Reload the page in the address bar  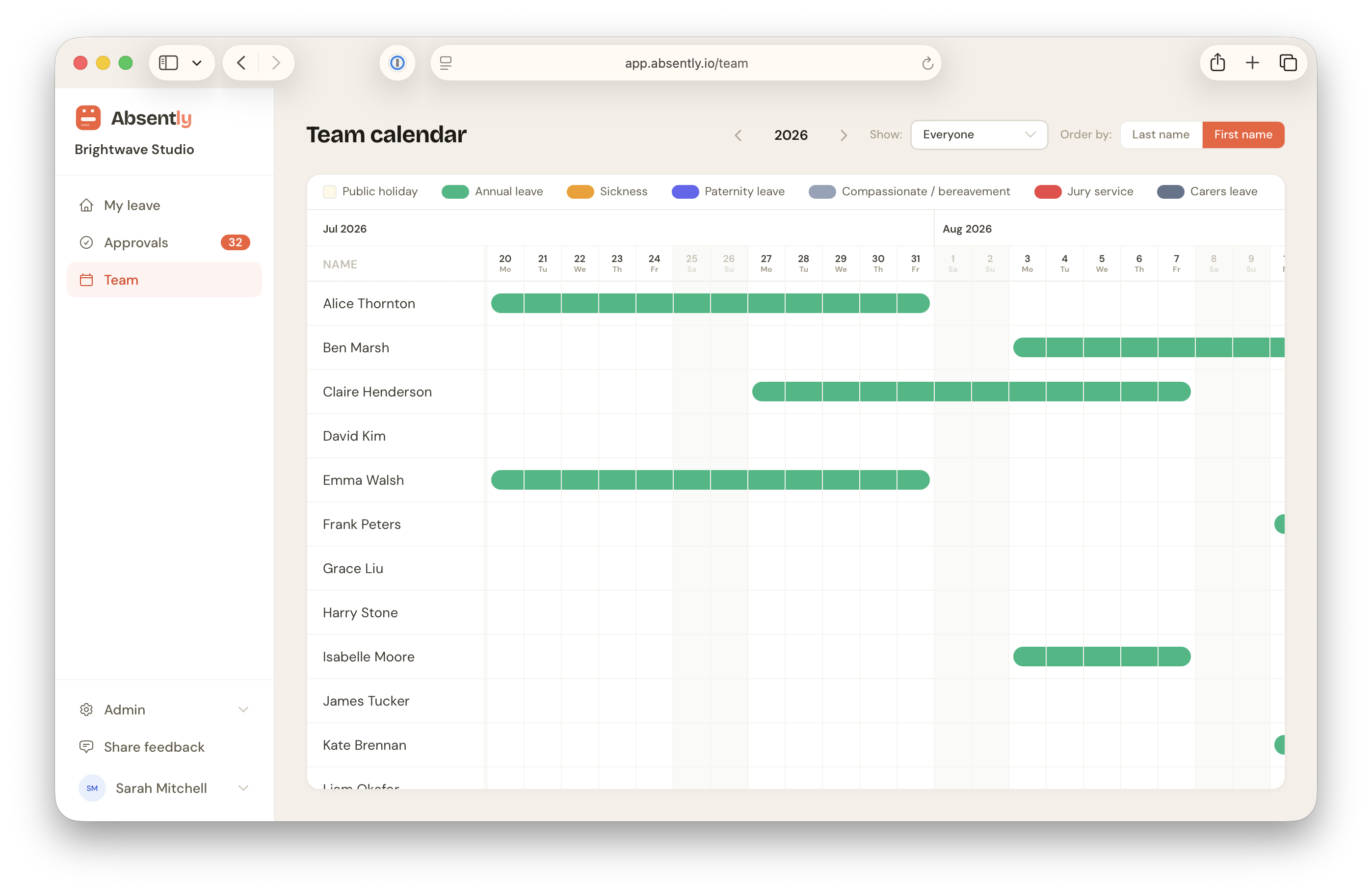pos(927,63)
